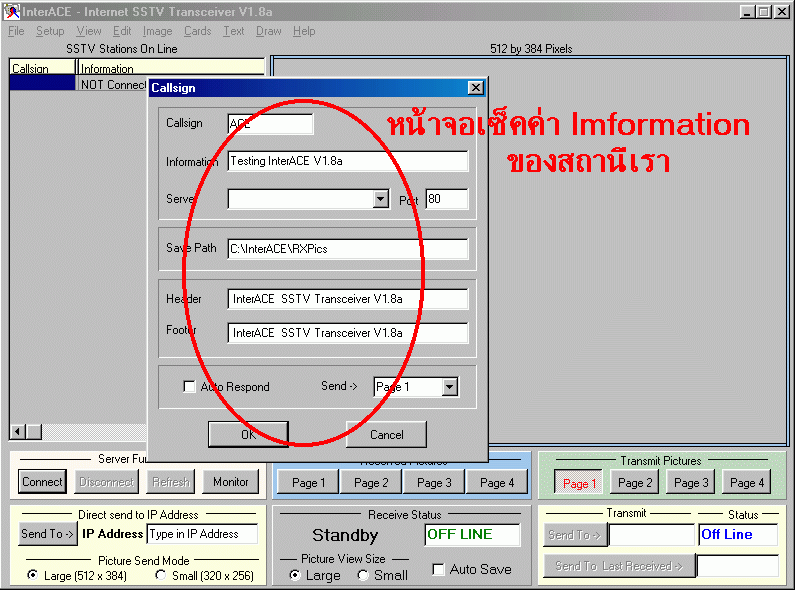Open the Image menu

[x=157, y=31]
